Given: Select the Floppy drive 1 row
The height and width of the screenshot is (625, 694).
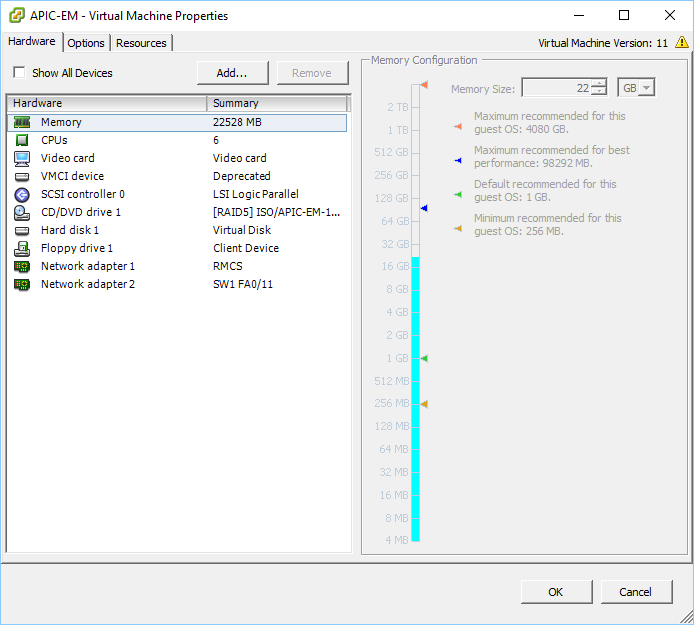Looking at the screenshot, I should (177, 248).
